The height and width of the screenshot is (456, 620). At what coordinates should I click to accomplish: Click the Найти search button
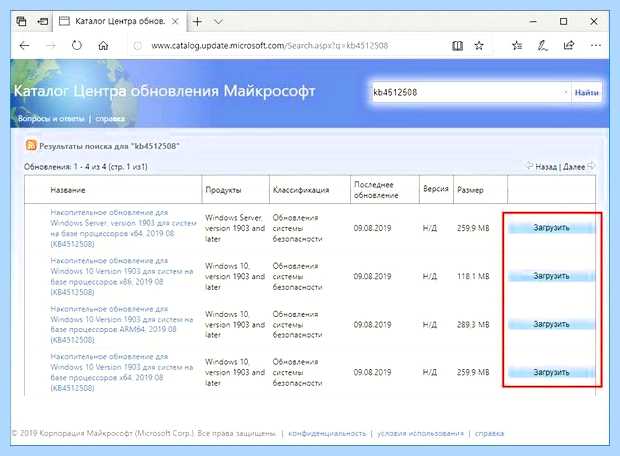pos(586,93)
